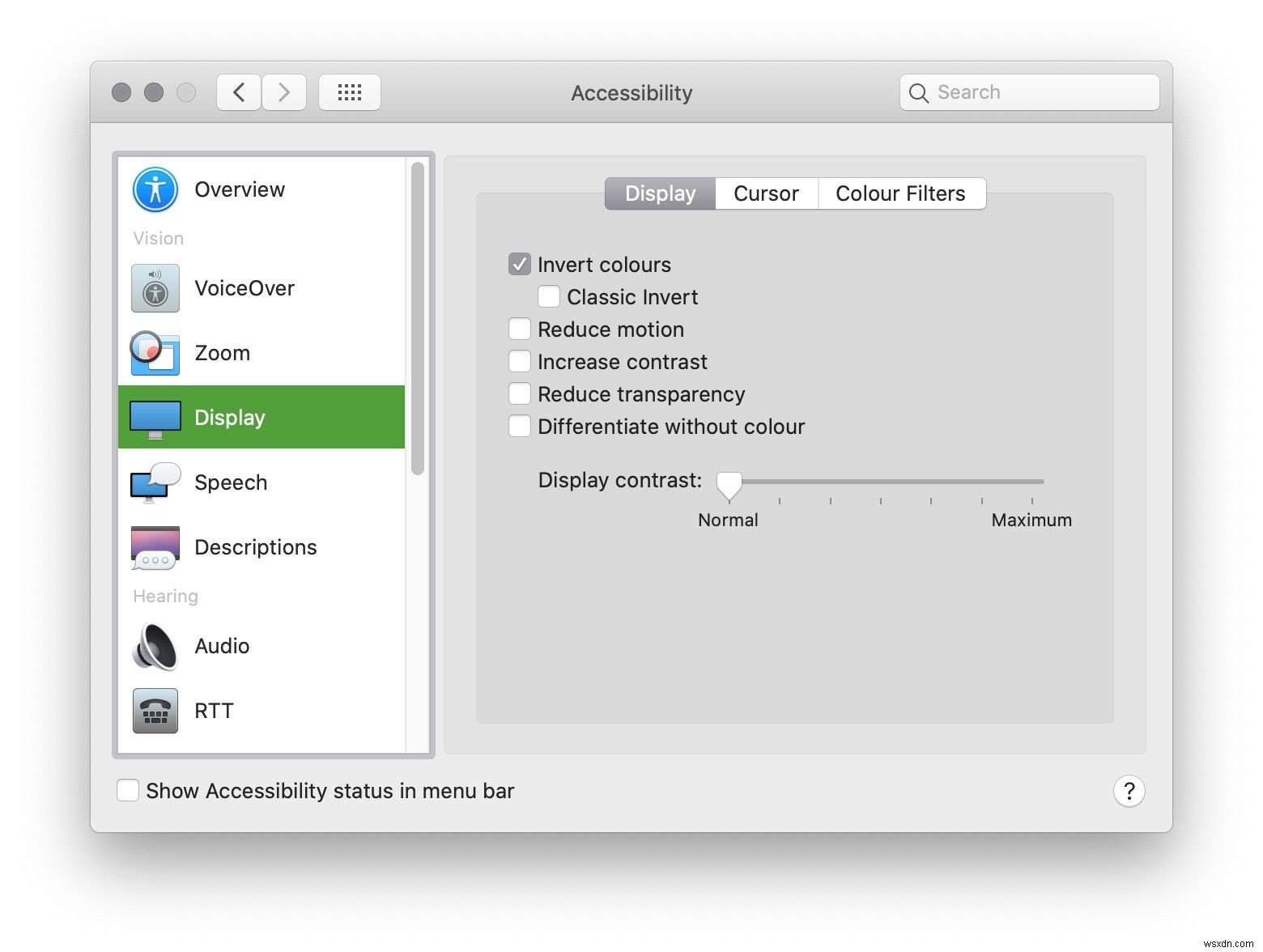Check Show Accessibility status in menu bar
This screenshot has height=952, width=1263.
(x=128, y=790)
